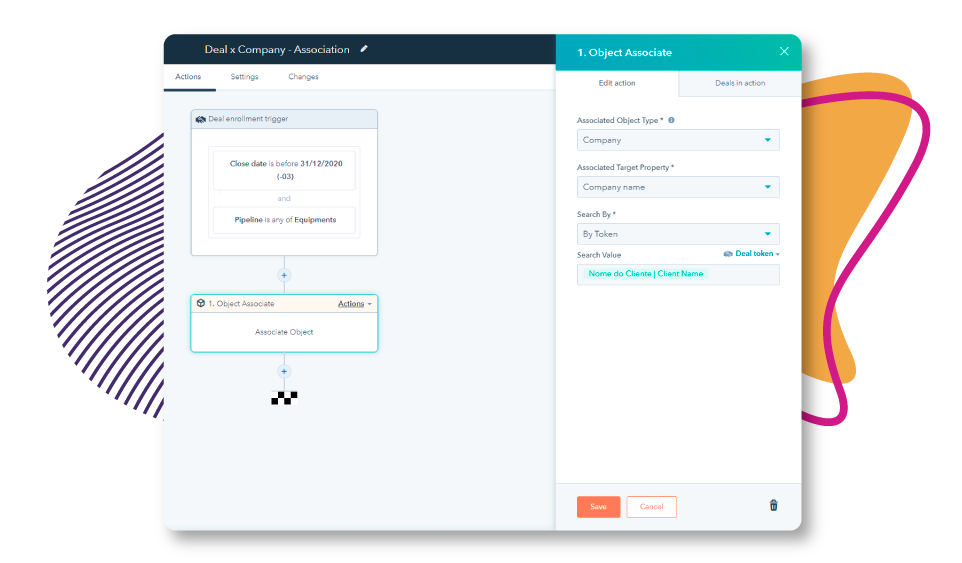Switch to the Settings tab
Image resolution: width=962 pixels, height=563 pixels.
[x=244, y=77]
